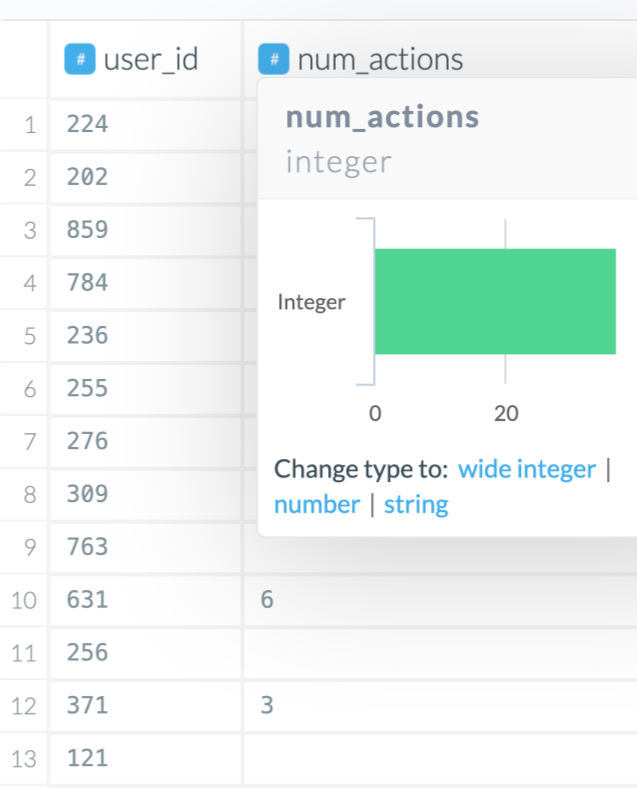637x788 pixels.
Task: Select row number 10
Action: pyautogui.click(x=25, y=601)
